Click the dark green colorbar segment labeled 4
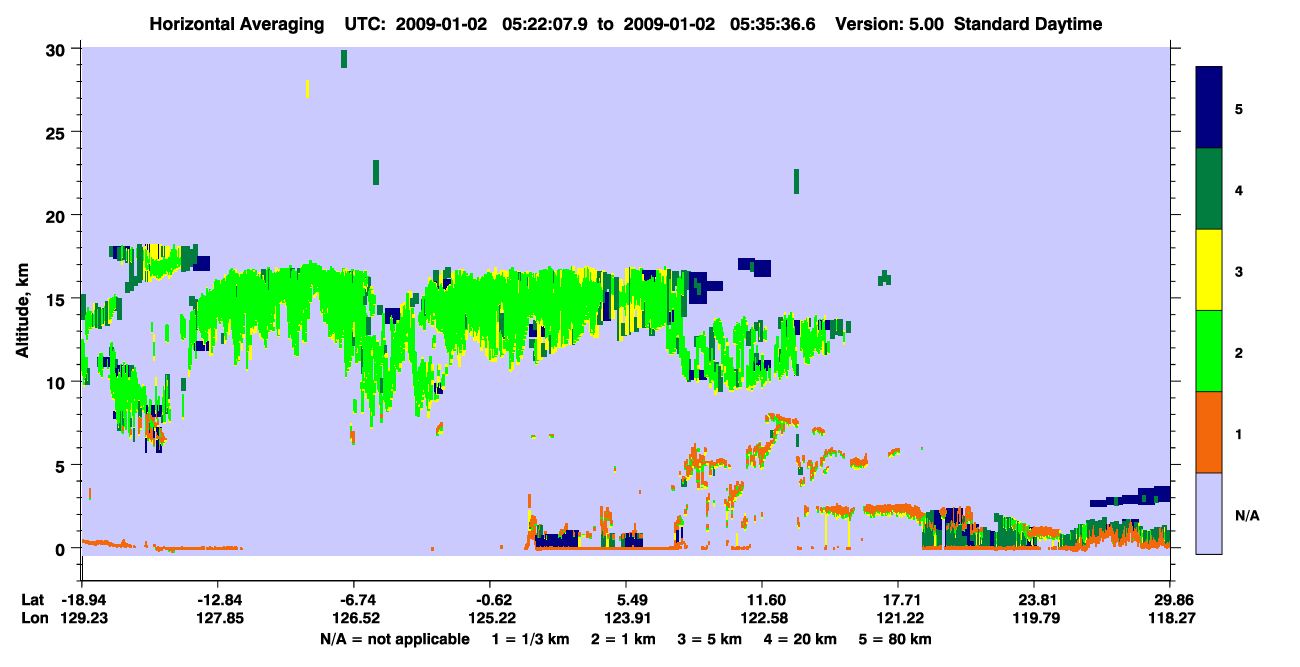This screenshot has height=667, width=1300. tap(1209, 189)
